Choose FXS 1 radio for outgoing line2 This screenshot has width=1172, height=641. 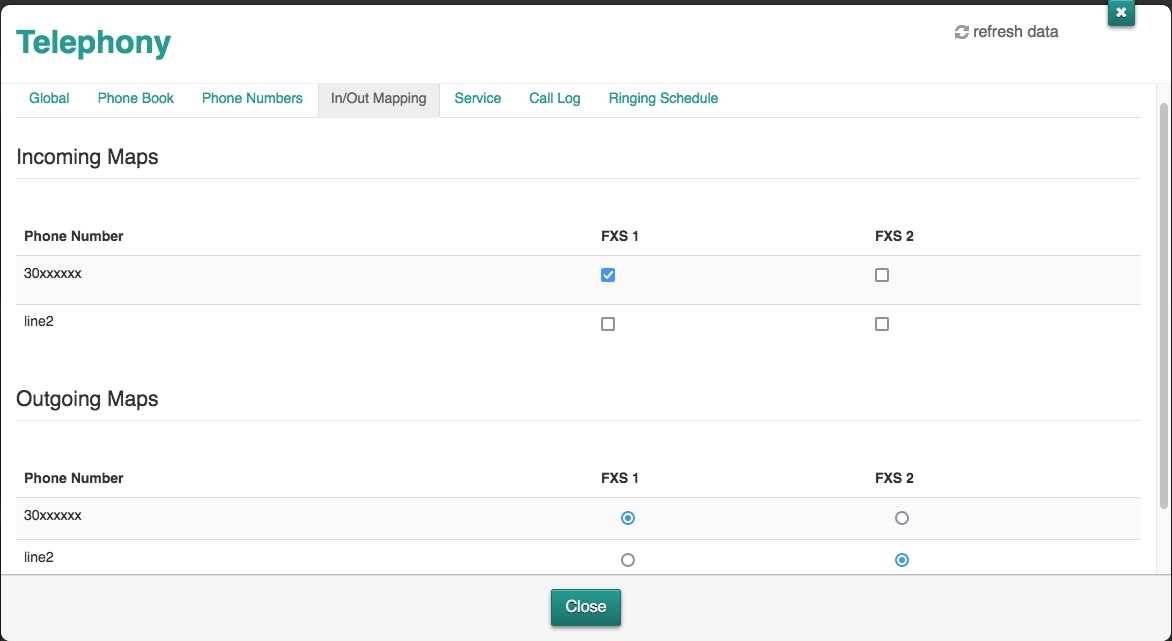[628, 560]
